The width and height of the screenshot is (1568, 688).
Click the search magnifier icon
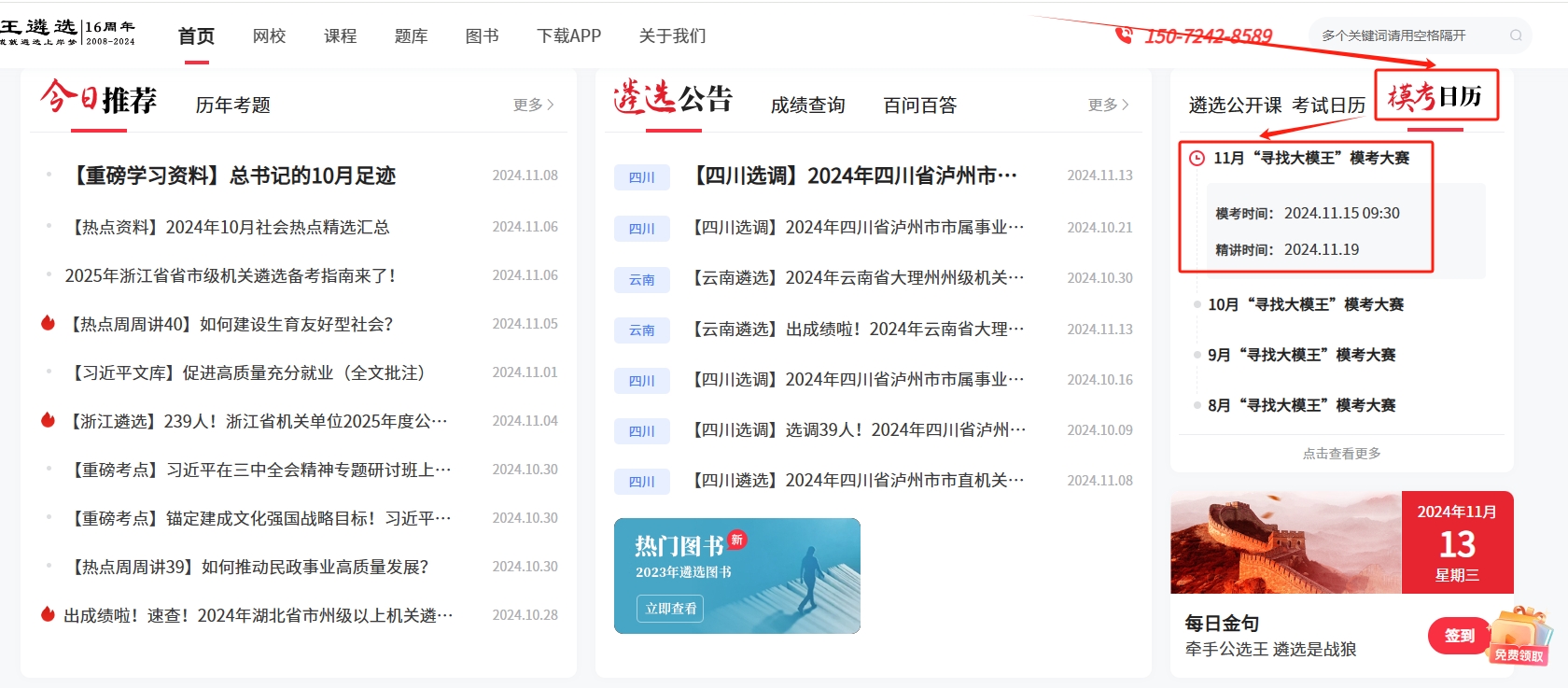tap(1516, 35)
